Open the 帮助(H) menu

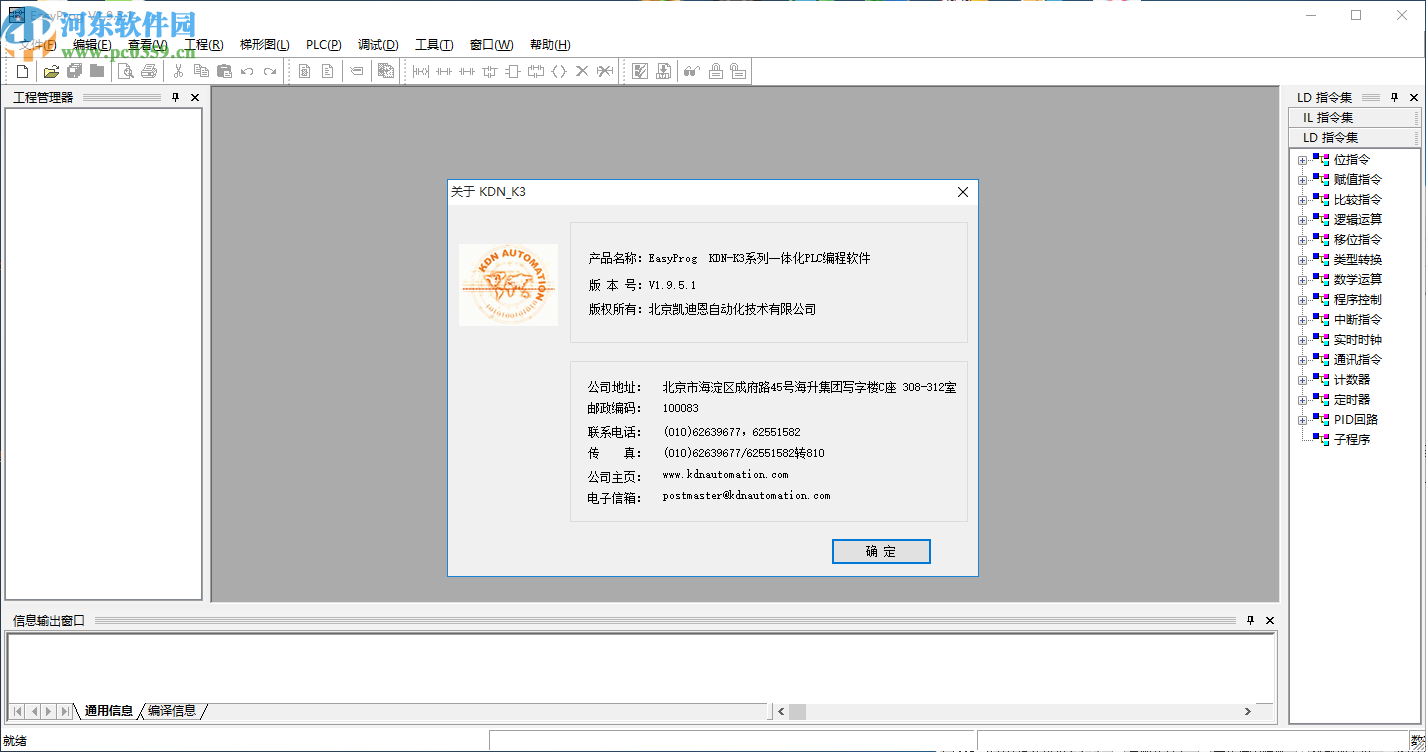point(550,45)
